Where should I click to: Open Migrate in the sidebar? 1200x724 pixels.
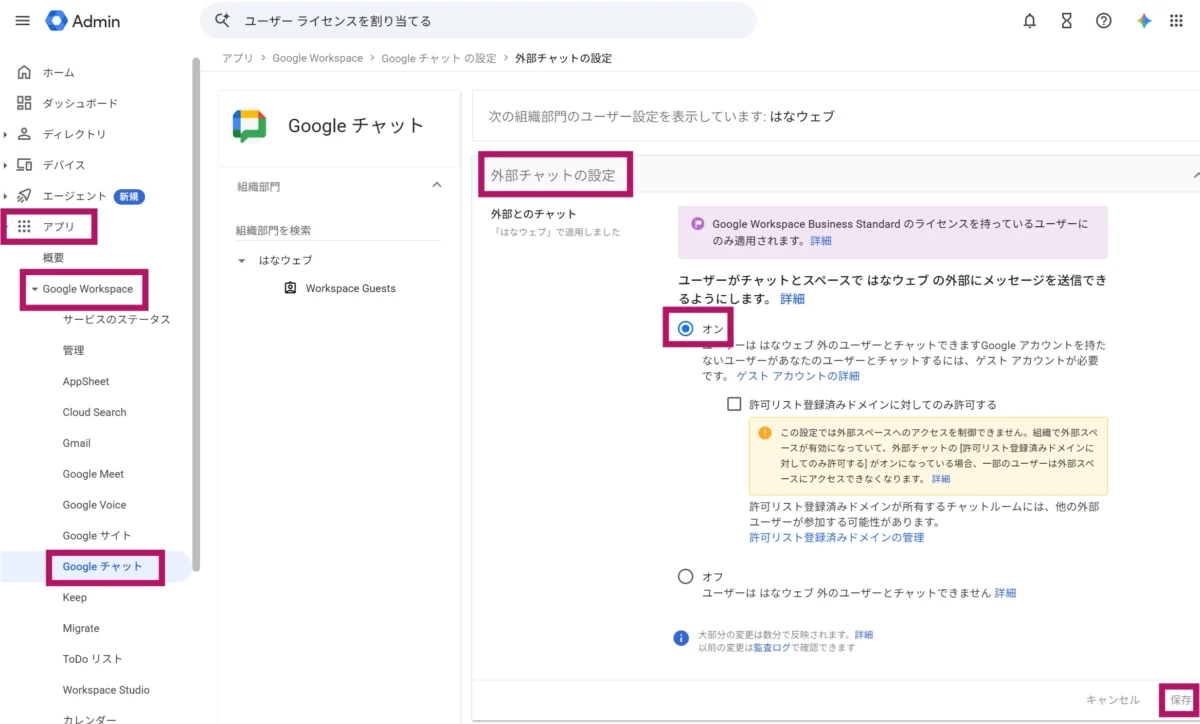[81, 629]
